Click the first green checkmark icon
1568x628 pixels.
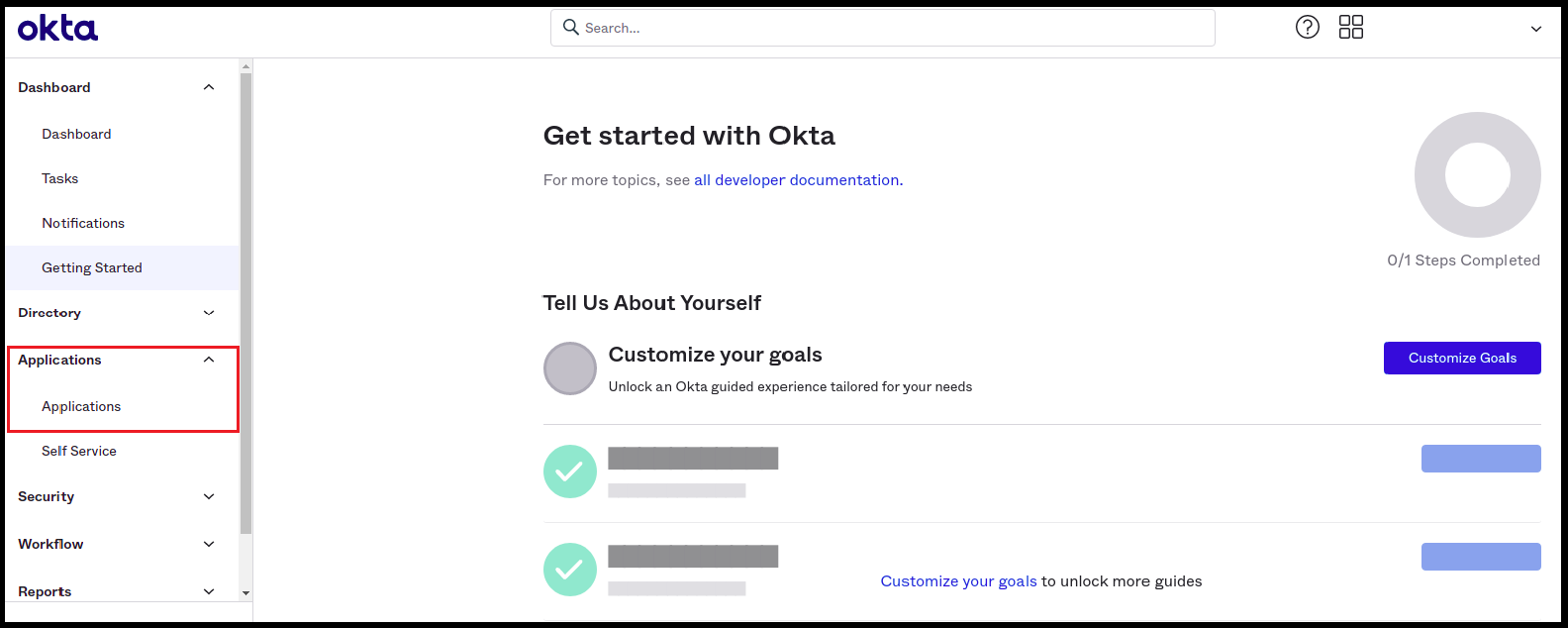569,471
